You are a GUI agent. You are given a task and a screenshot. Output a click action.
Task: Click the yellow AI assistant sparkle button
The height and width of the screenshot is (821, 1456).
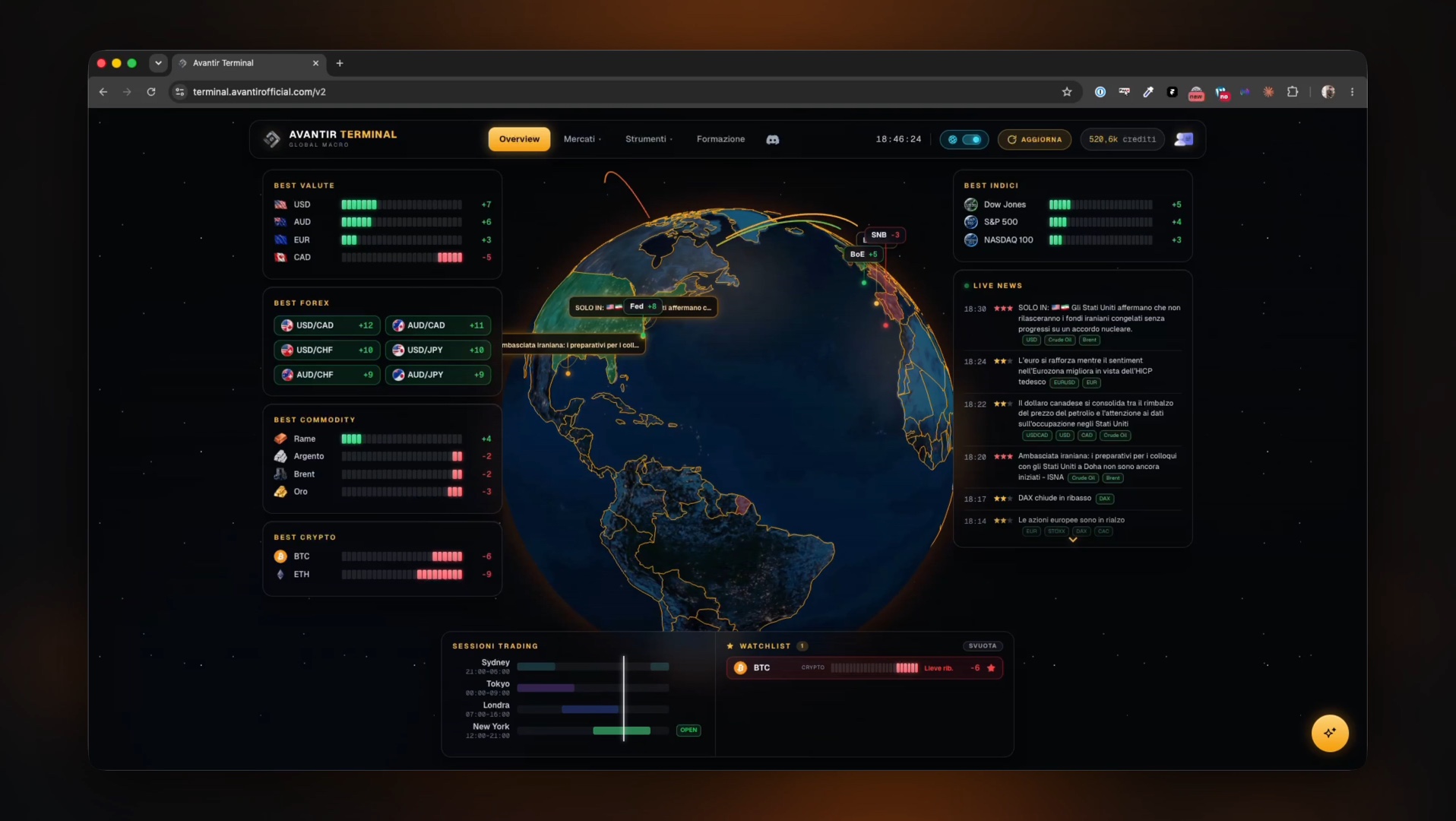(1330, 733)
